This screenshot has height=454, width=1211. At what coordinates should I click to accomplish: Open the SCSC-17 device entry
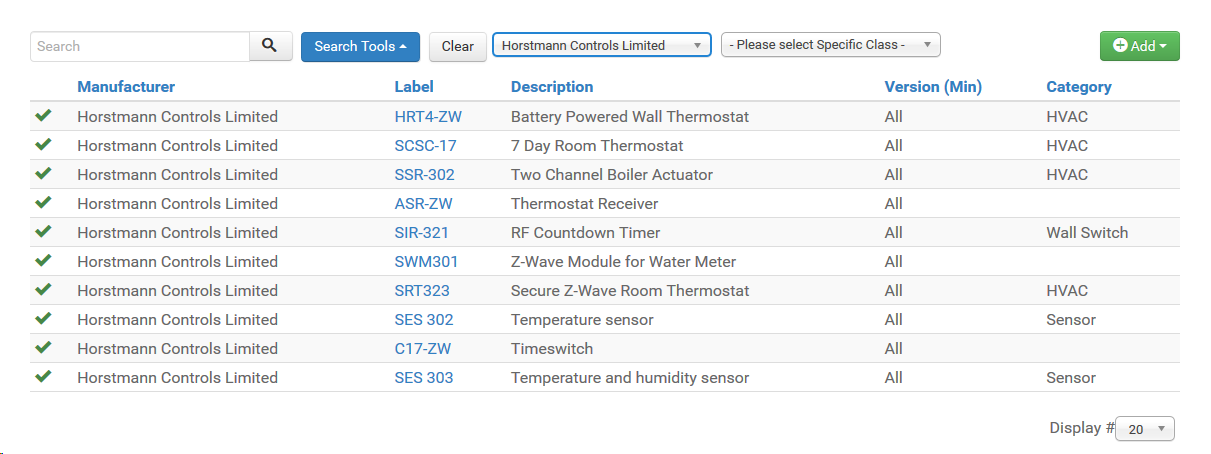coord(425,145)
